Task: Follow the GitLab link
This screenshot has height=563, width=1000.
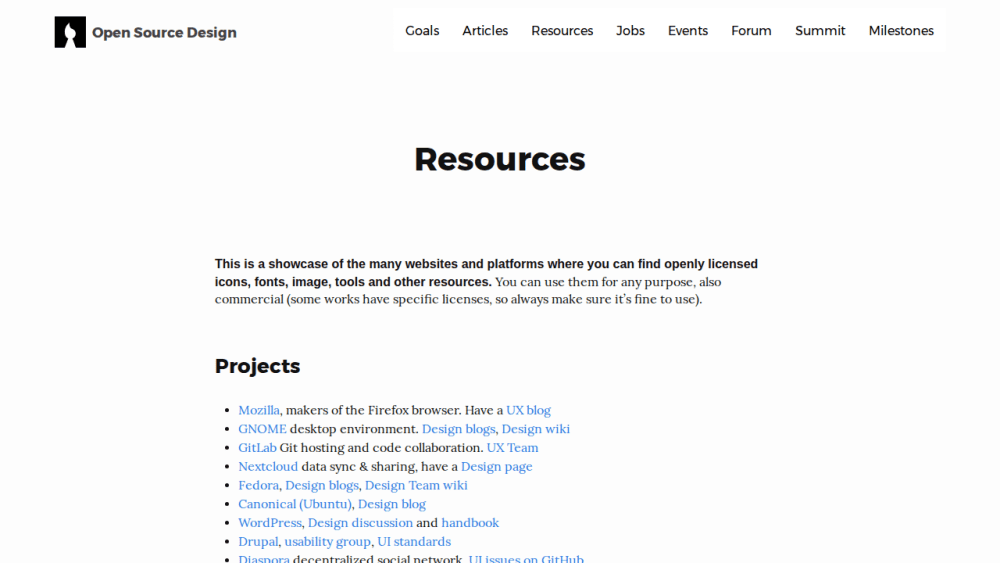Action: tap(257, 448)
